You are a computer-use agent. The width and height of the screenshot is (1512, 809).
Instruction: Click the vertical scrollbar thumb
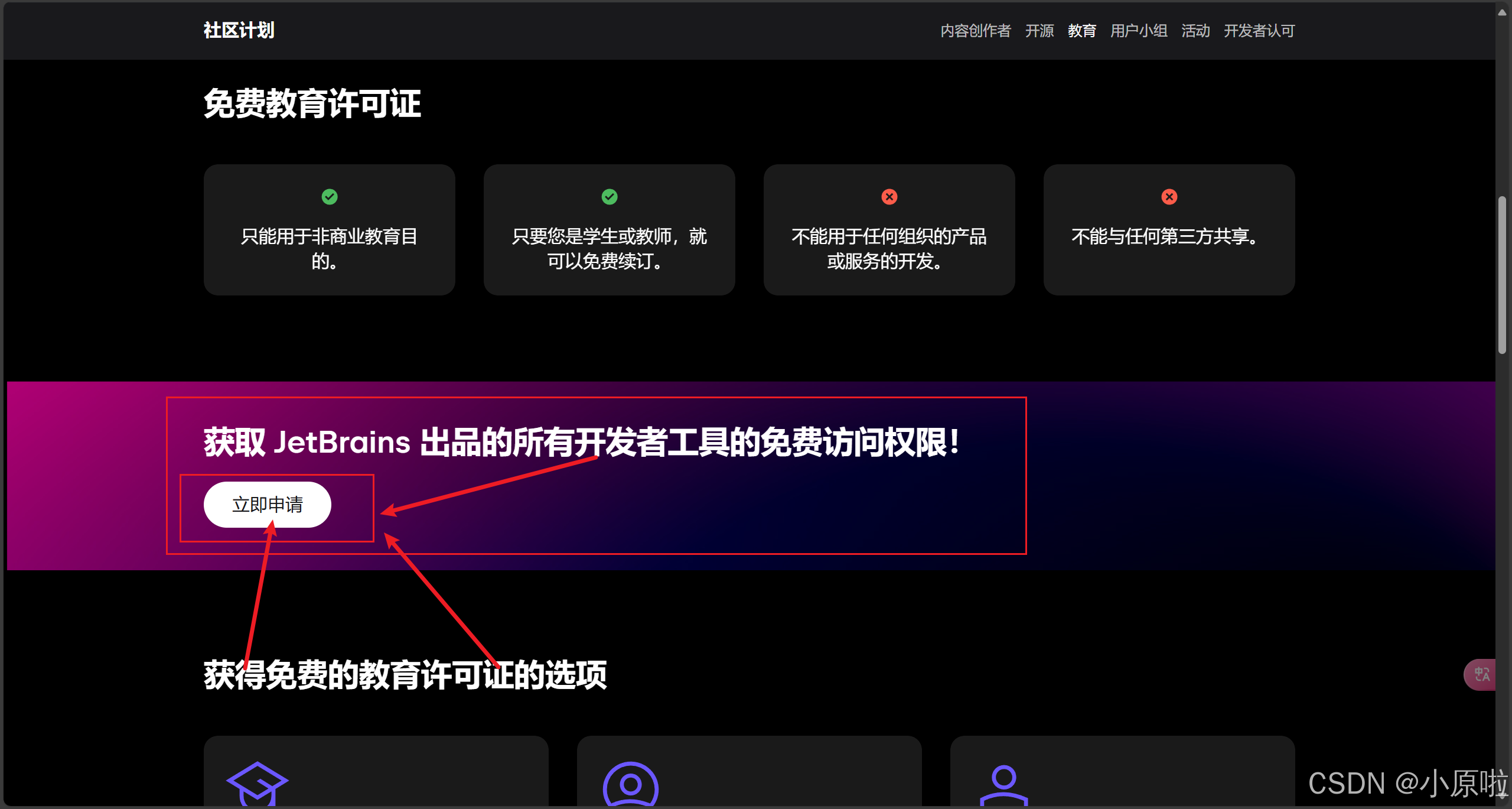(x=1502, y=275)
